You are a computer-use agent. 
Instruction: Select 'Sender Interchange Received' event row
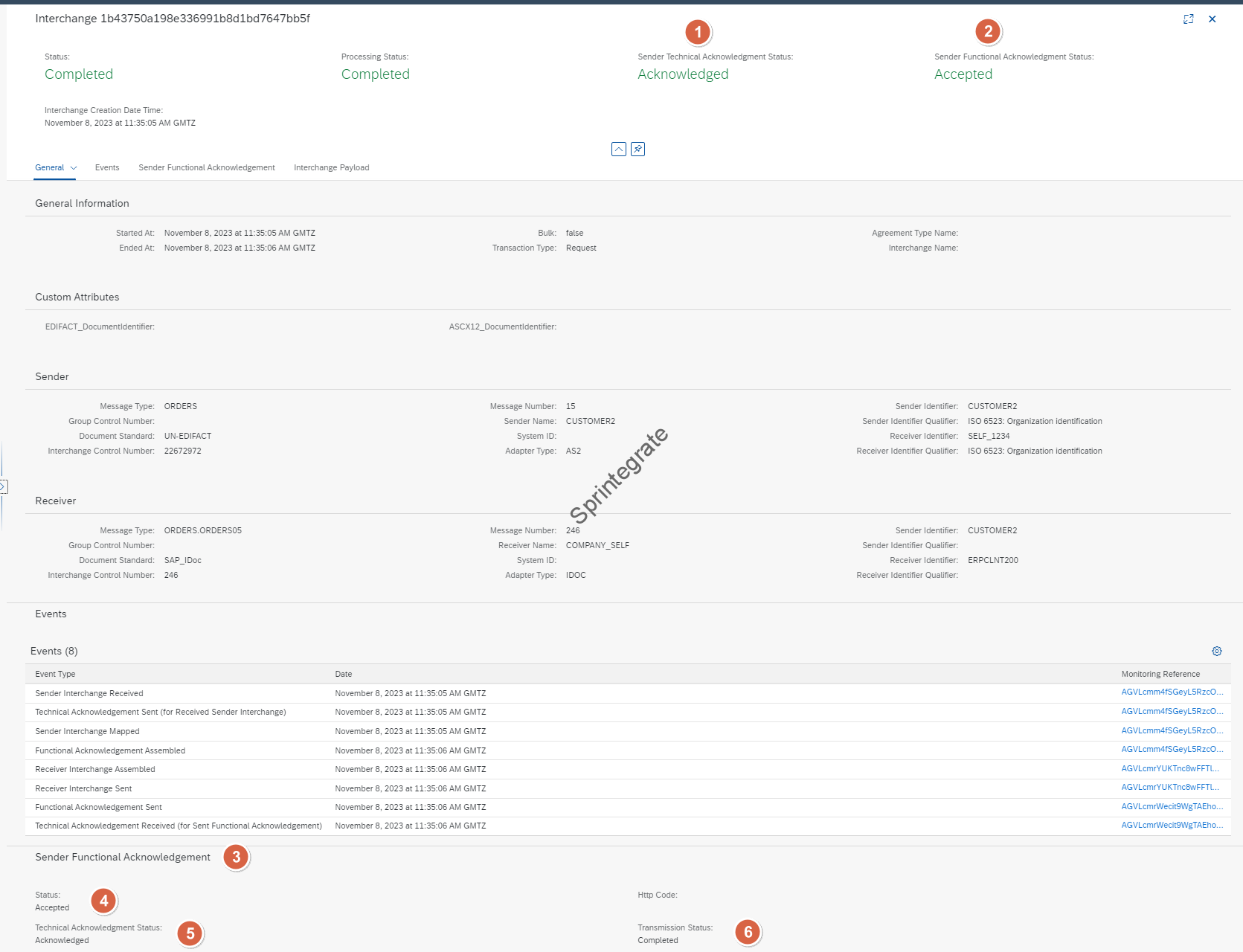628,694
